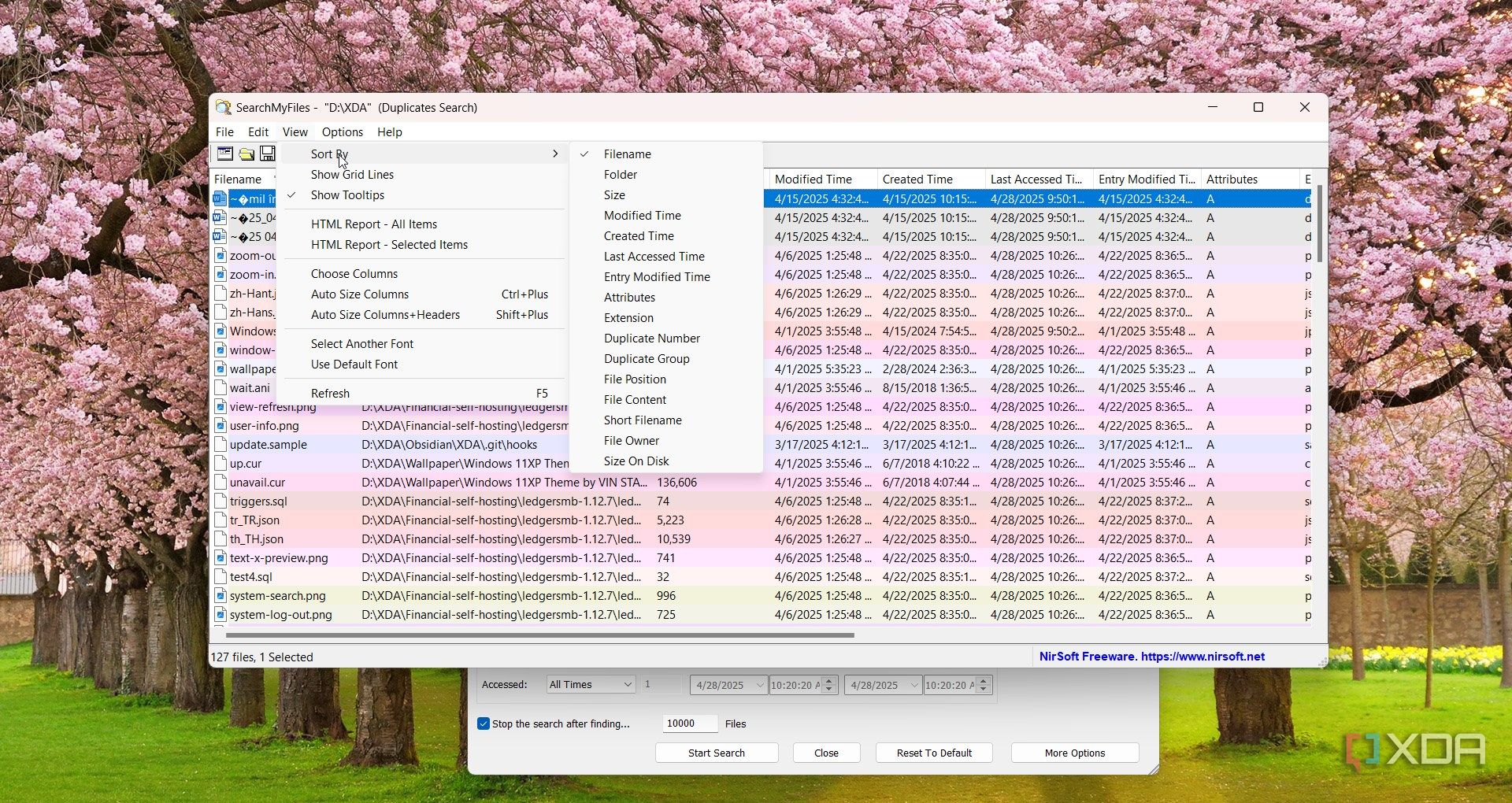Sort by Size On Disk
The image size is (1512, 803).
pyautogui.click(x=666, y=461)
